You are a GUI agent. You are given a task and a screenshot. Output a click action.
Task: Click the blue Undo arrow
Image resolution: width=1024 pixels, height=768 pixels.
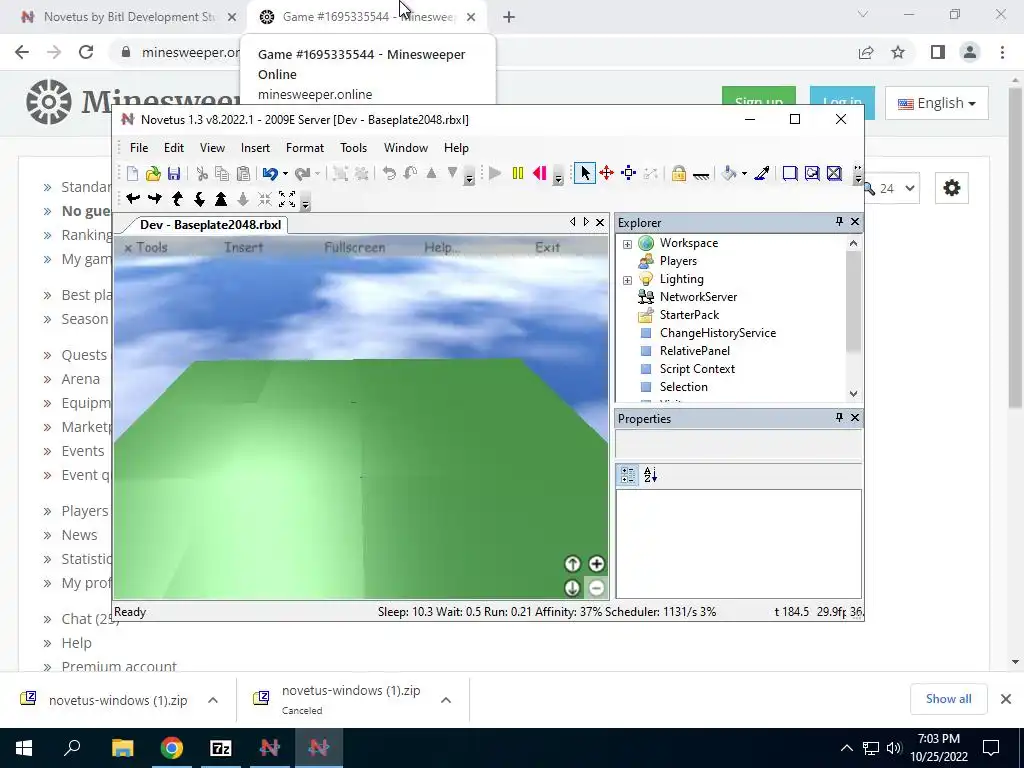270,174
